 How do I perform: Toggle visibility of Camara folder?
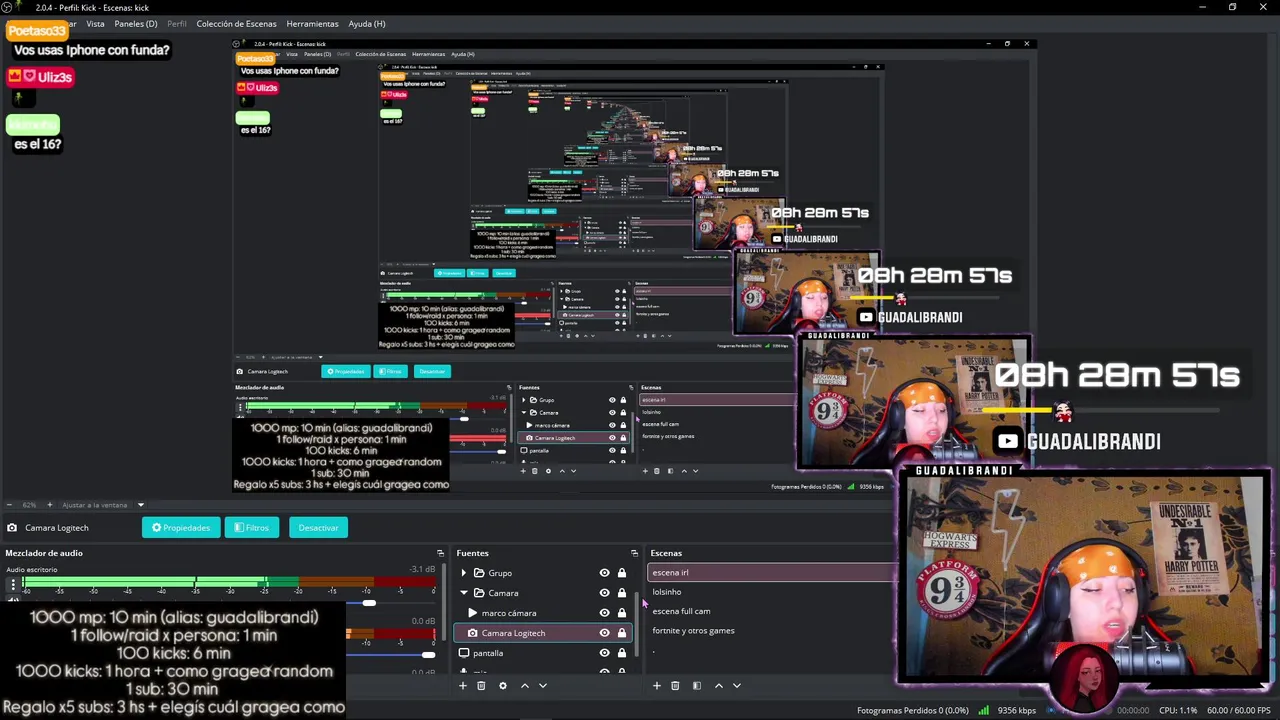click(604, 593)
